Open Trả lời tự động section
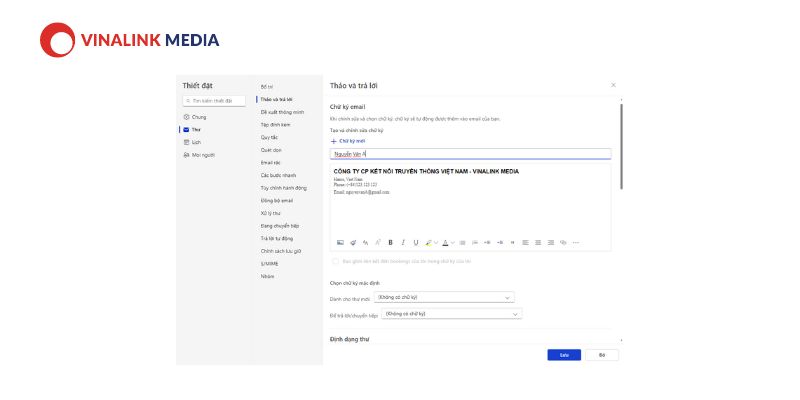 pyautogui.click(x=277, y=238)
